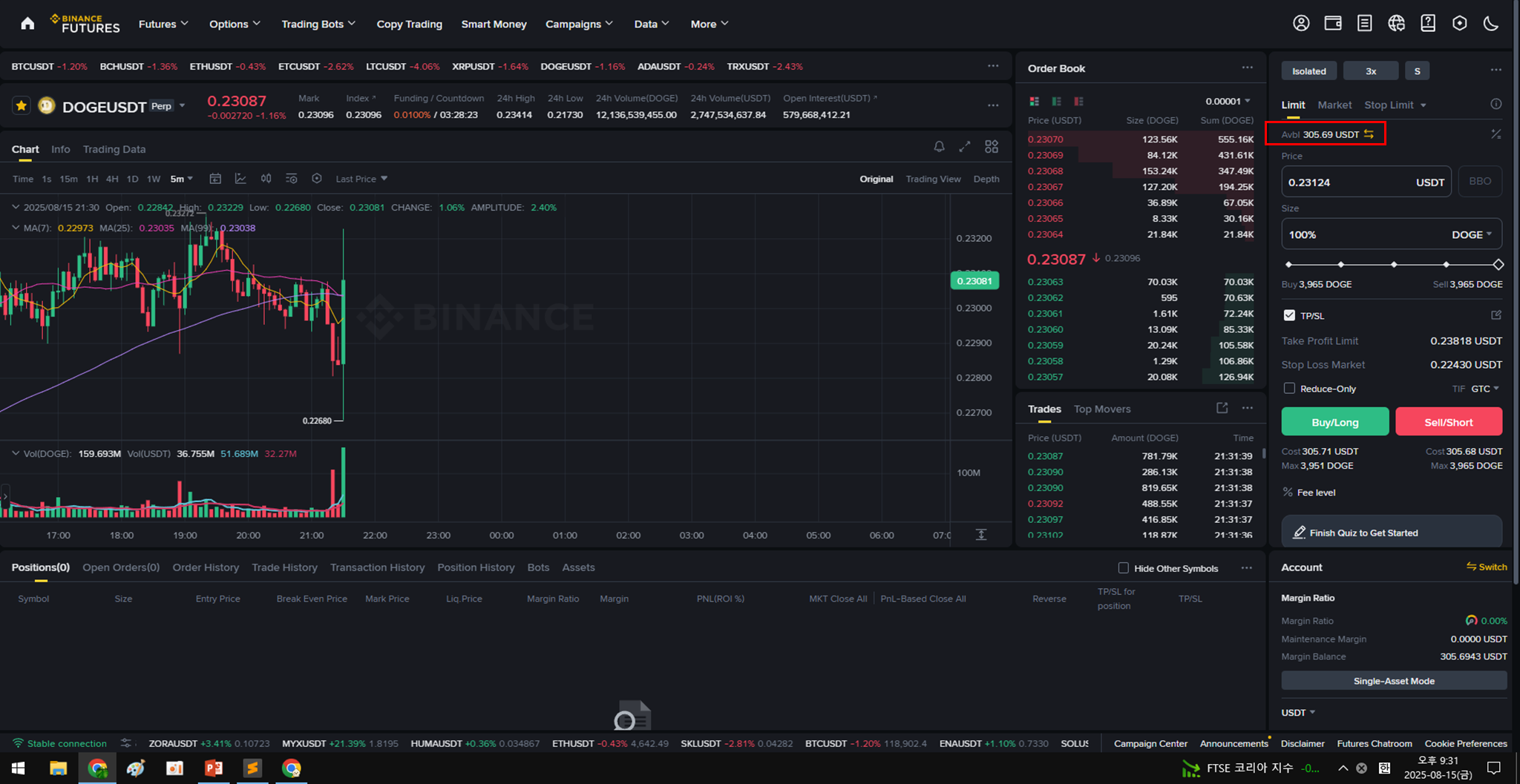Switch to Top Movers tab
1520x784 pixels.
coord(1101,409)
